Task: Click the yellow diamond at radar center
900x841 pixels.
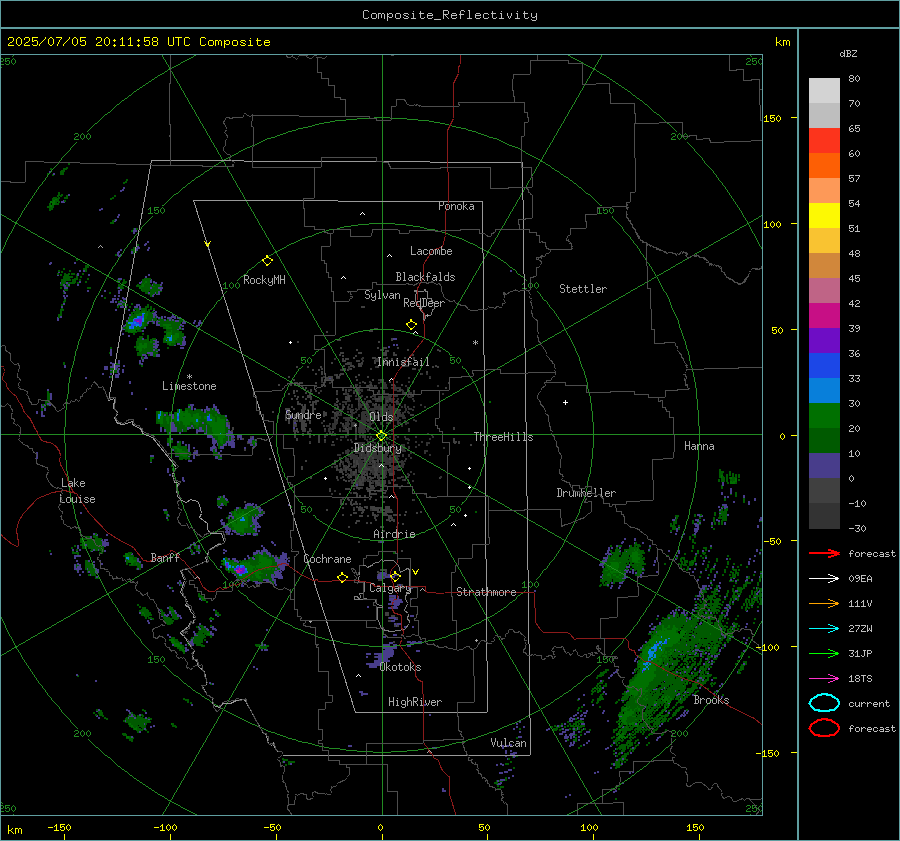Action: 381,436
